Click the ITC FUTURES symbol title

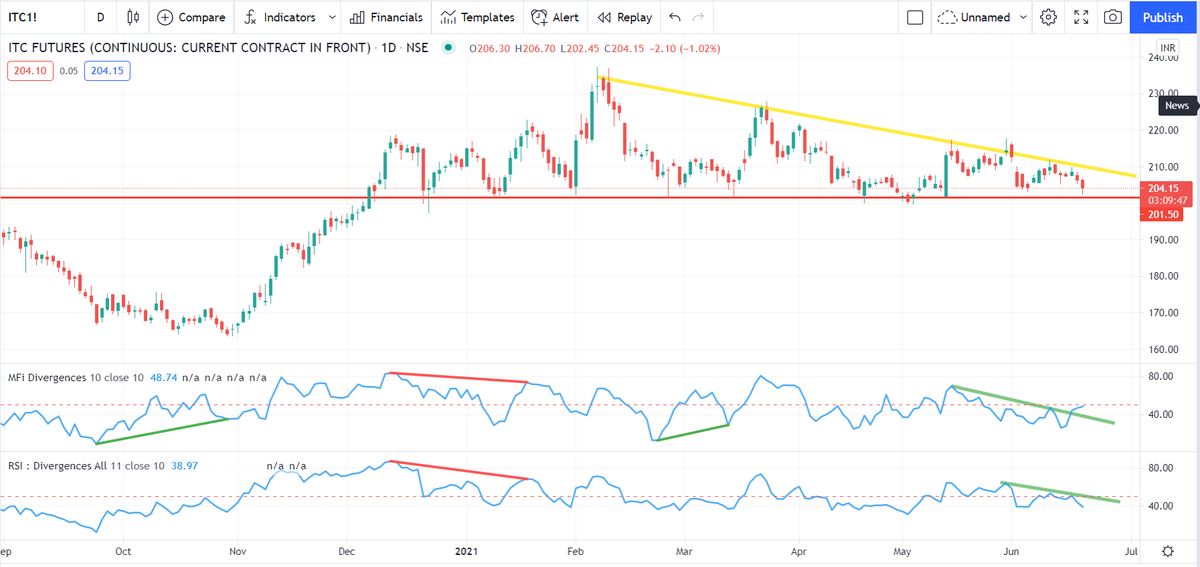tap(188, 47)
